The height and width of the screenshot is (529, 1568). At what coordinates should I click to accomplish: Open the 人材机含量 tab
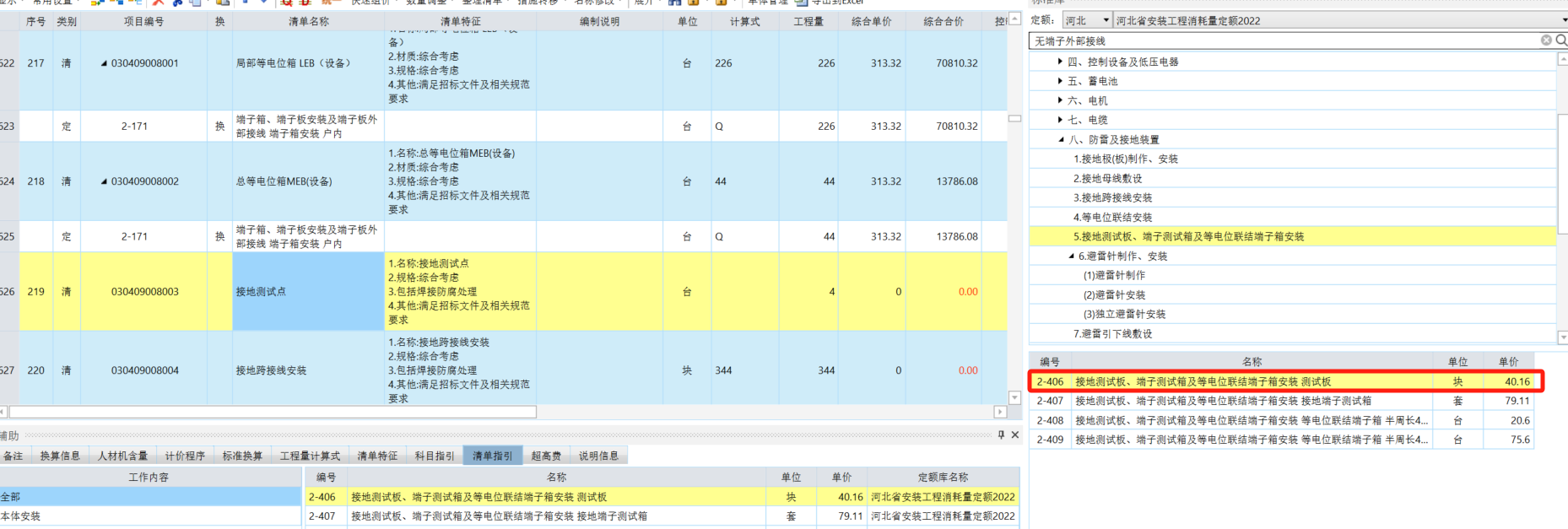coord(122,456)
